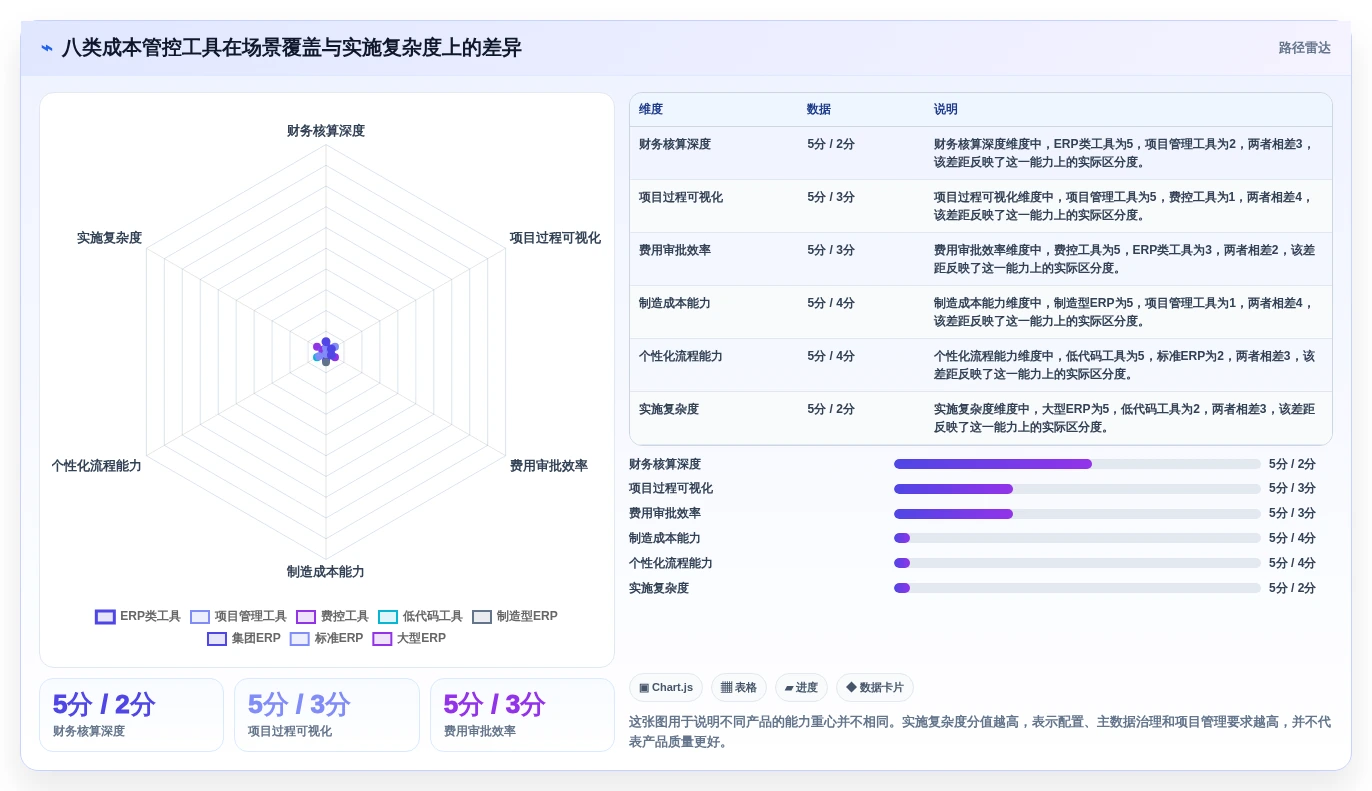Click the 进度 tag chip

[801, 688]
